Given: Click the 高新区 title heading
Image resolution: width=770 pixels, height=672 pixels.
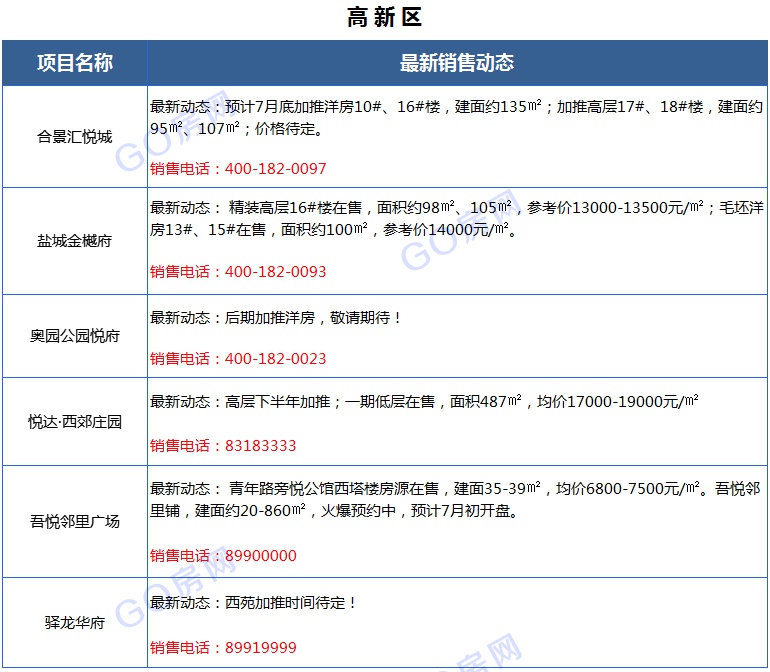Looking at the screenshot, I should click(384, 17).
